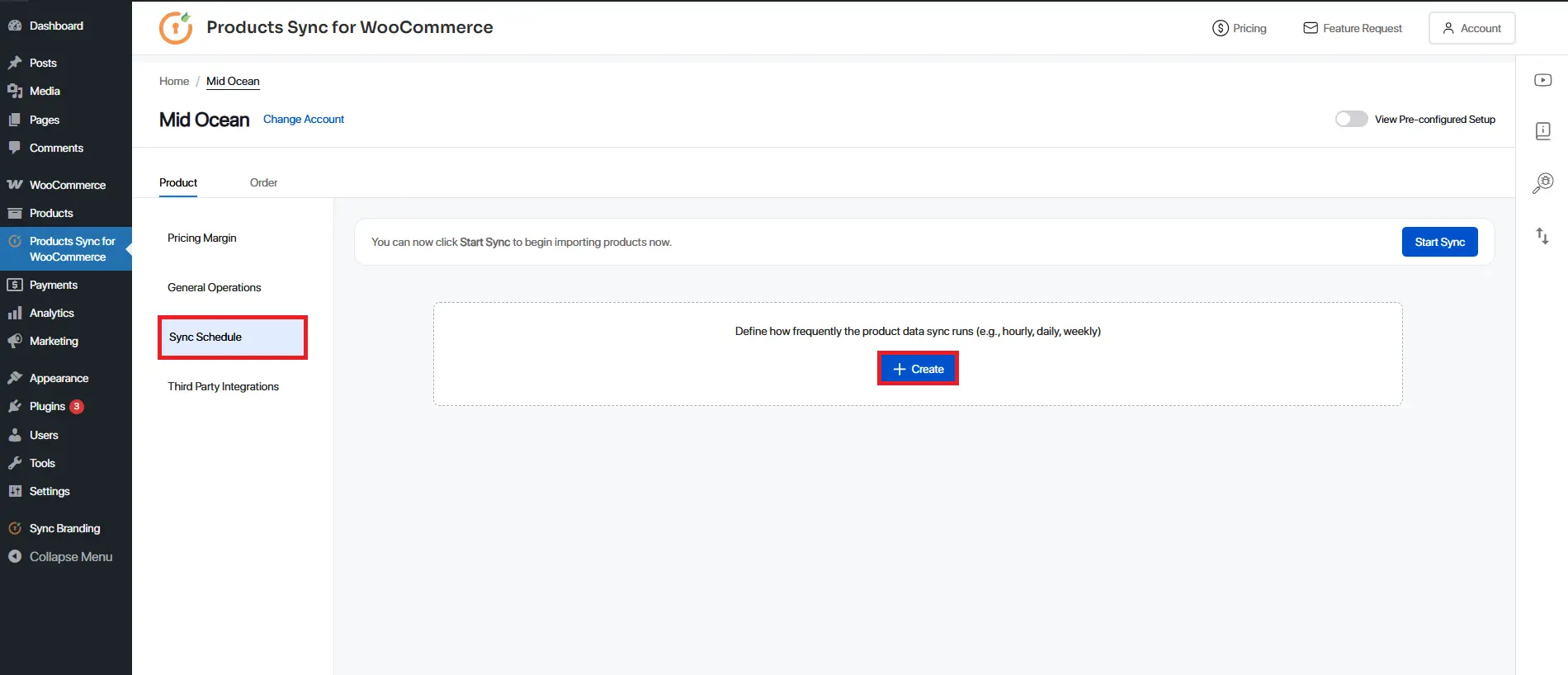Click the Media icon in sidebar
This screenshot has width=1568, height=675.
tap(15, 91)
